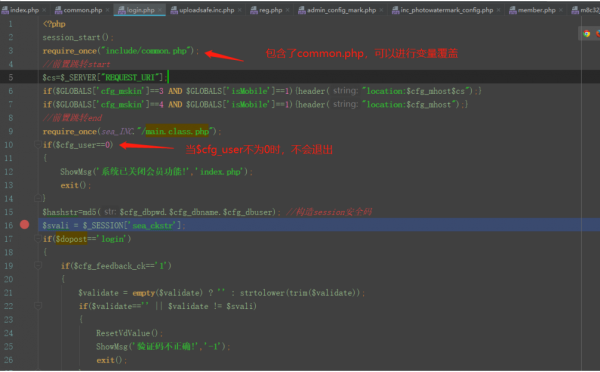Collapse the if($cfg_user==0) block on line 10
This screenshot has width=600, height=372.
[x=38, y=145]
